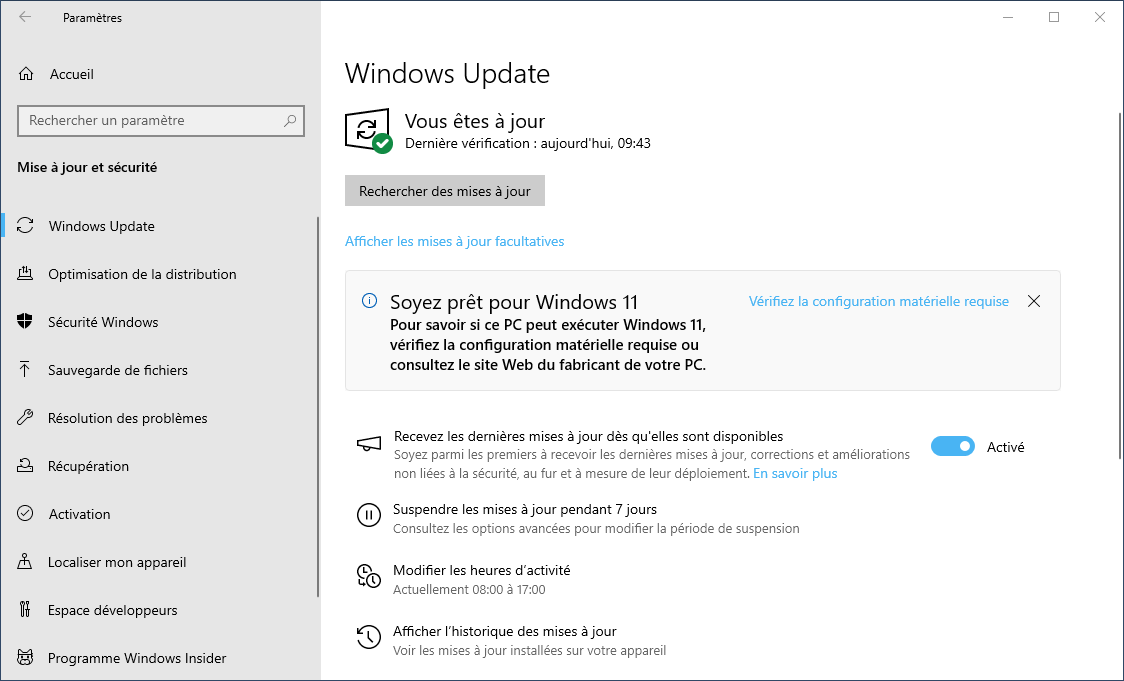Click the Windows Update page title
Image resolution: width=1124 pixels, height=681 pixels.
pos(447,73)
